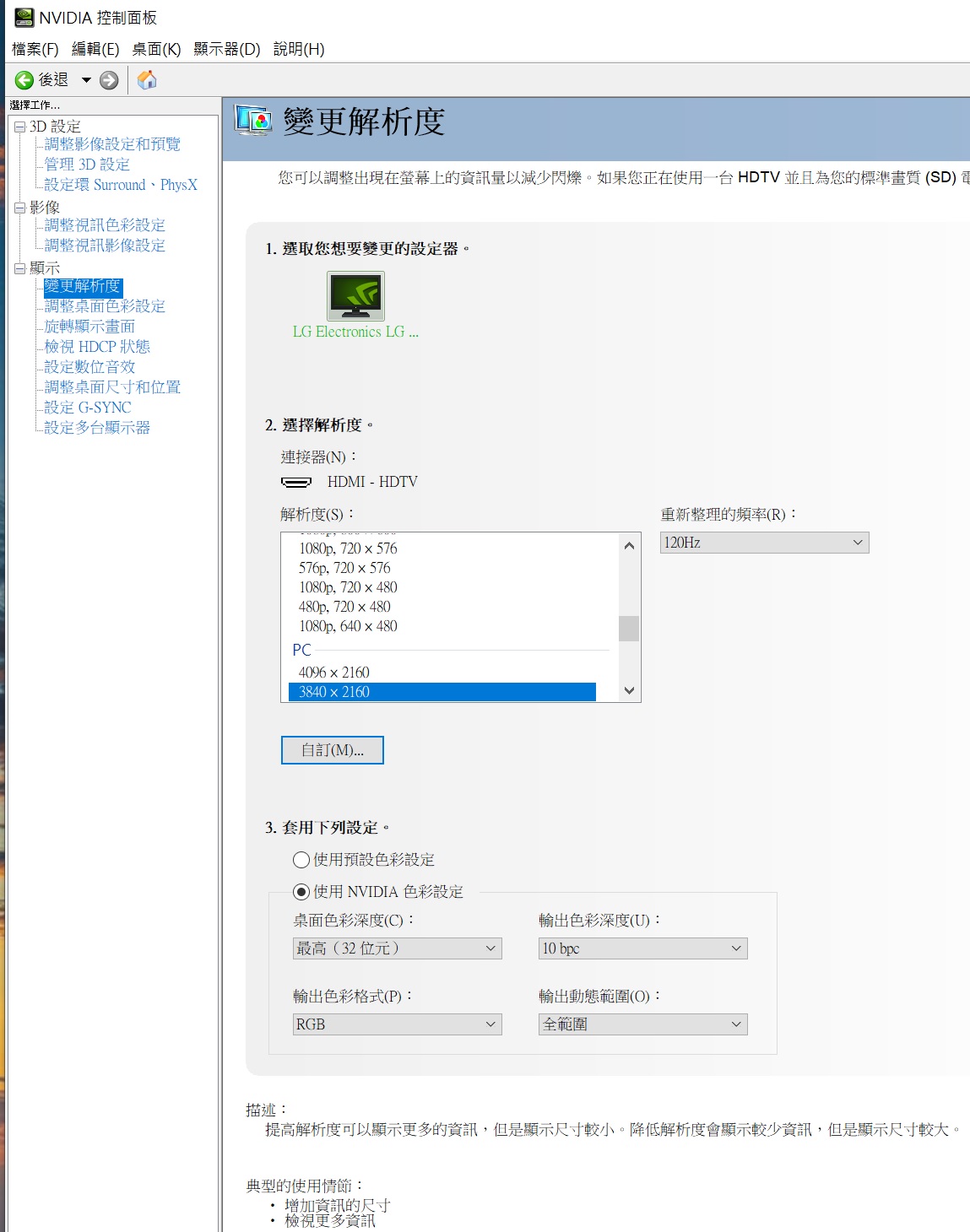The height and width of the screenshot is (1232, 970).
Task: Select the LG Electronics monitor icon
Action: [355, 295]
